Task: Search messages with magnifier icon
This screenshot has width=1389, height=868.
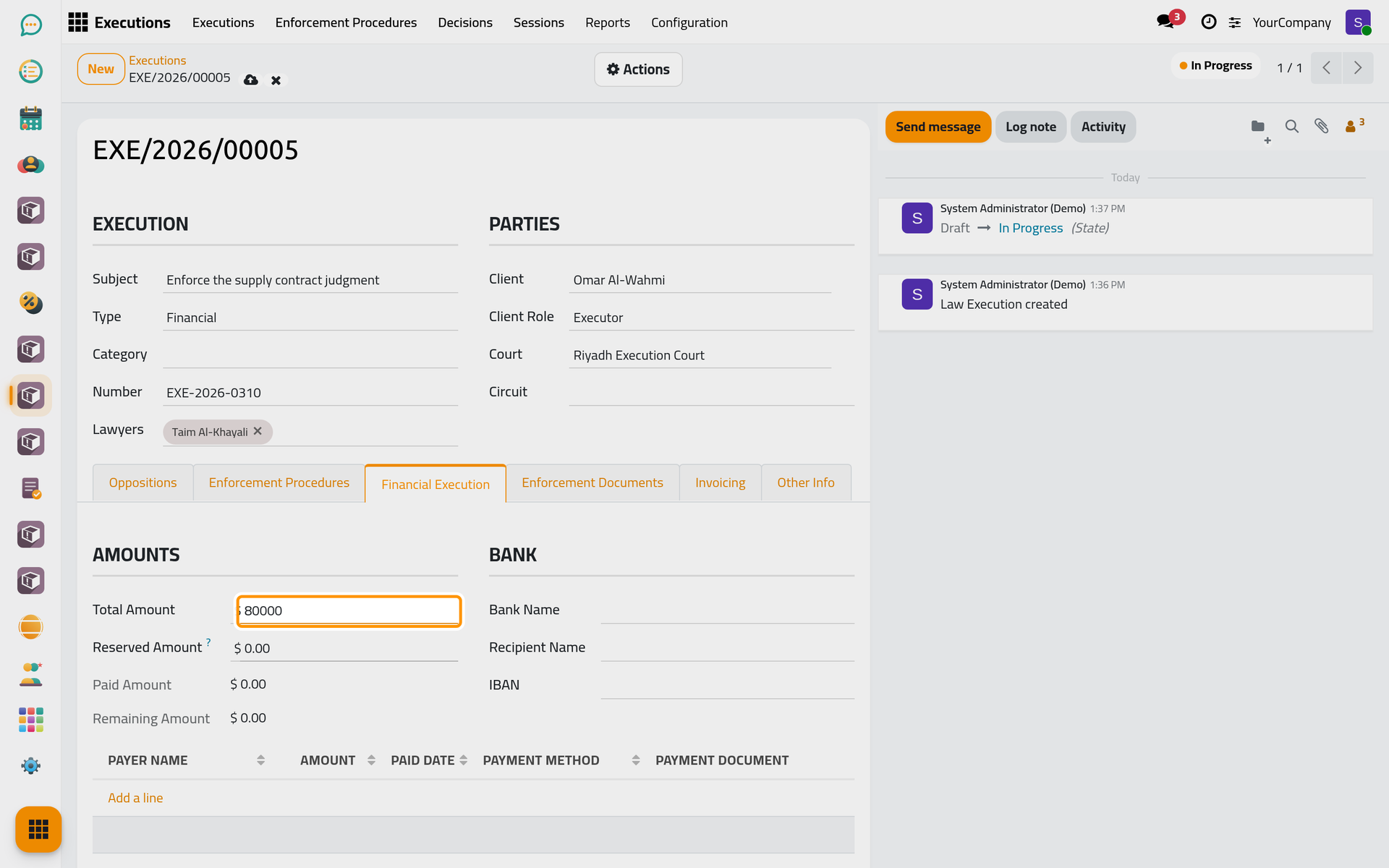Action: coord(1291,127)
